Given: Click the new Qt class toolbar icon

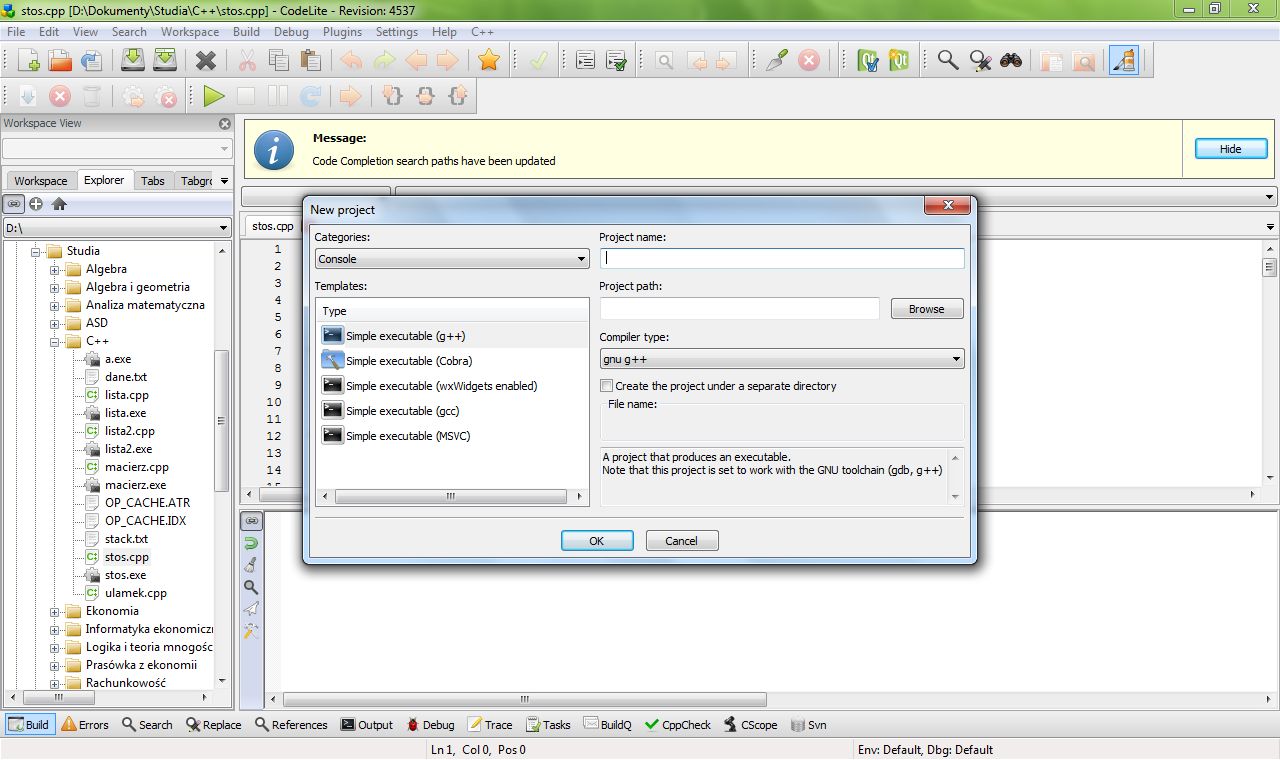Looking at the screenshot, I should [900, 61].
